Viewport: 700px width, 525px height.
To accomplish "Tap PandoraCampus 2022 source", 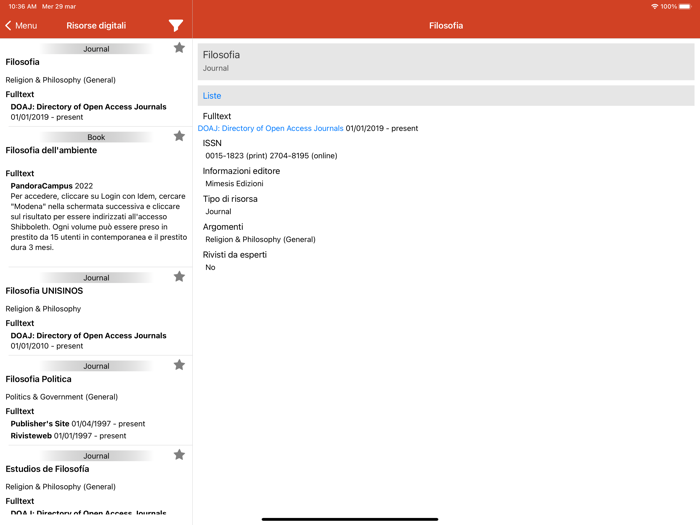I will (52, 186).
